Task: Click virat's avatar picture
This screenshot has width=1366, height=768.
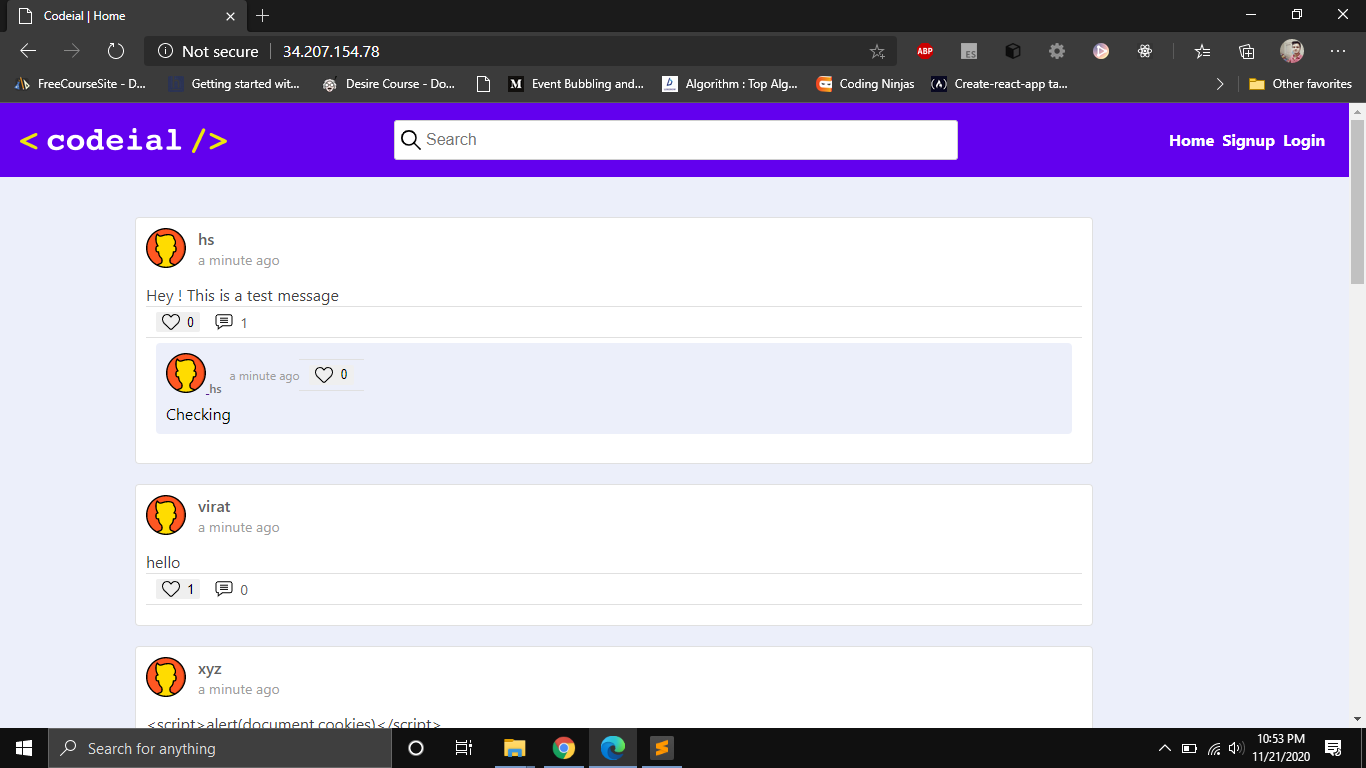Action: pyautogui.click(x=166, y=515)
